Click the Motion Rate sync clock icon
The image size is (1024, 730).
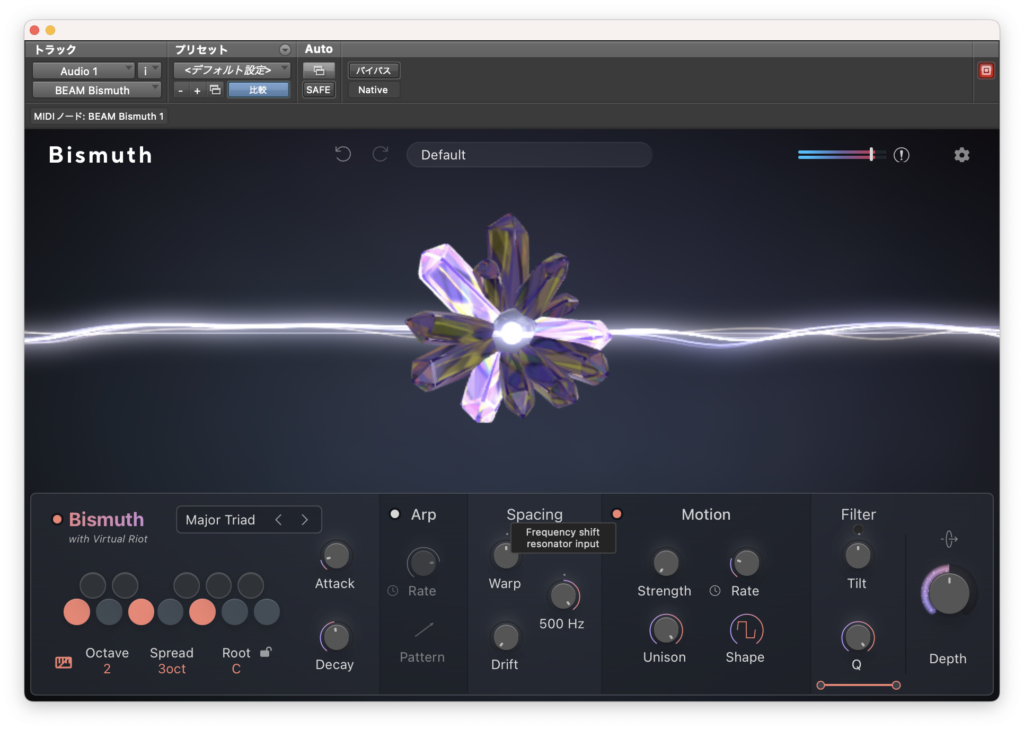click(x=715, y=590)
